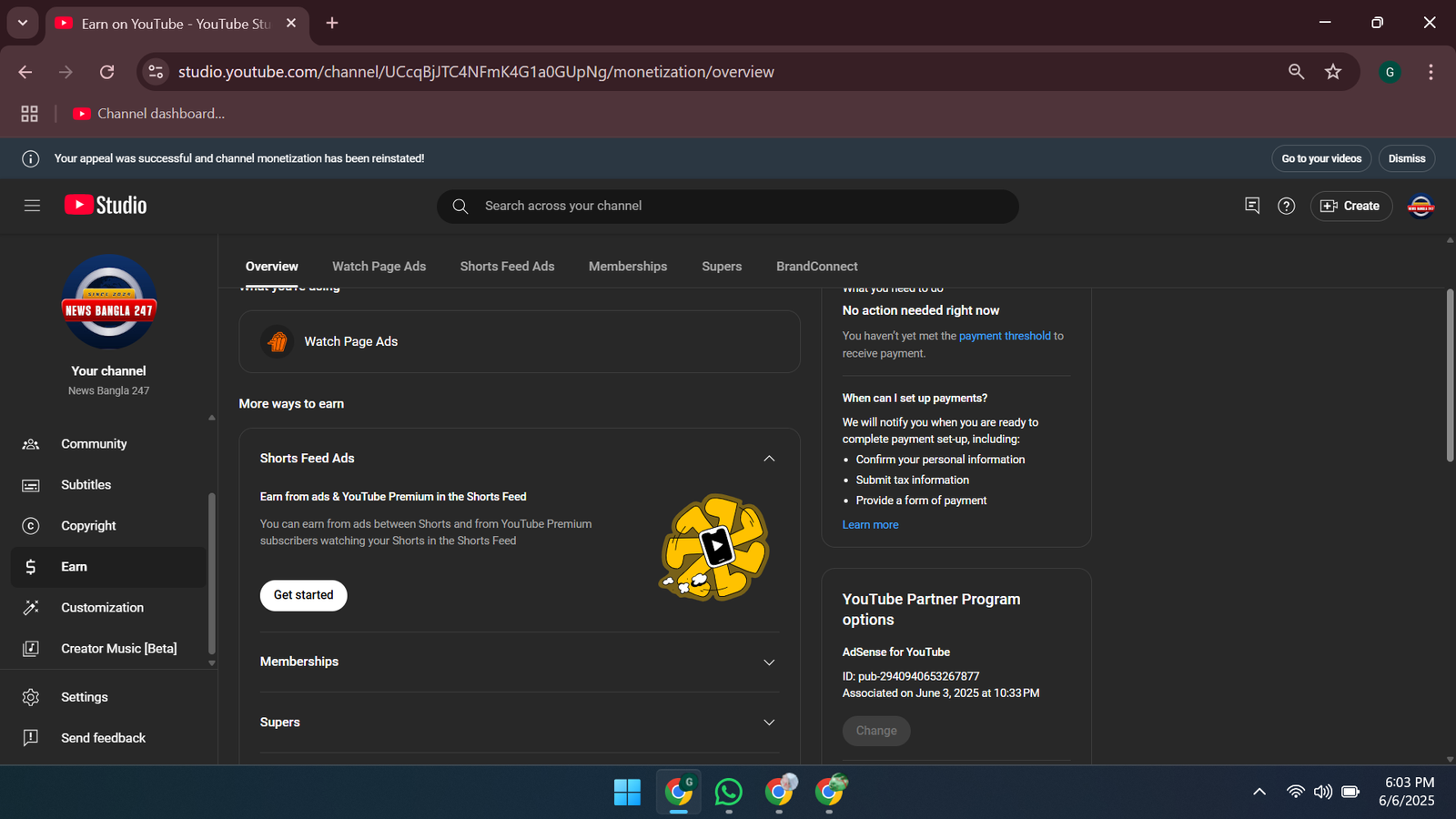Image resolution: width=1456 pixels, height=819 pixels.
Task: Switch to the Memberships tab
Action: coord(628,267)
